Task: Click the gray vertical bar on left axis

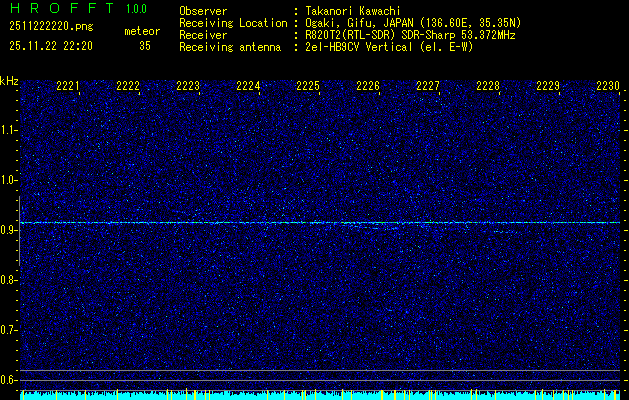Action: pyautogui.click(x=19, y=231)
